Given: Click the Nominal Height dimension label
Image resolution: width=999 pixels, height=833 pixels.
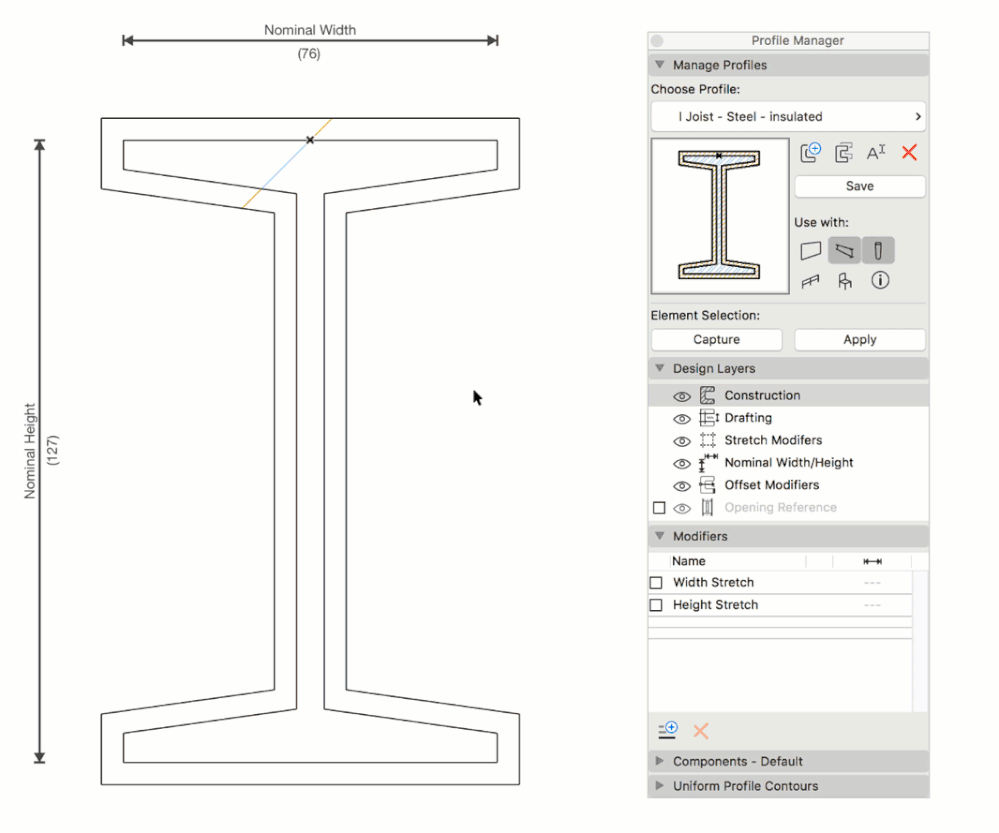Looking at the screenshot, I should (x=29, y=451).
